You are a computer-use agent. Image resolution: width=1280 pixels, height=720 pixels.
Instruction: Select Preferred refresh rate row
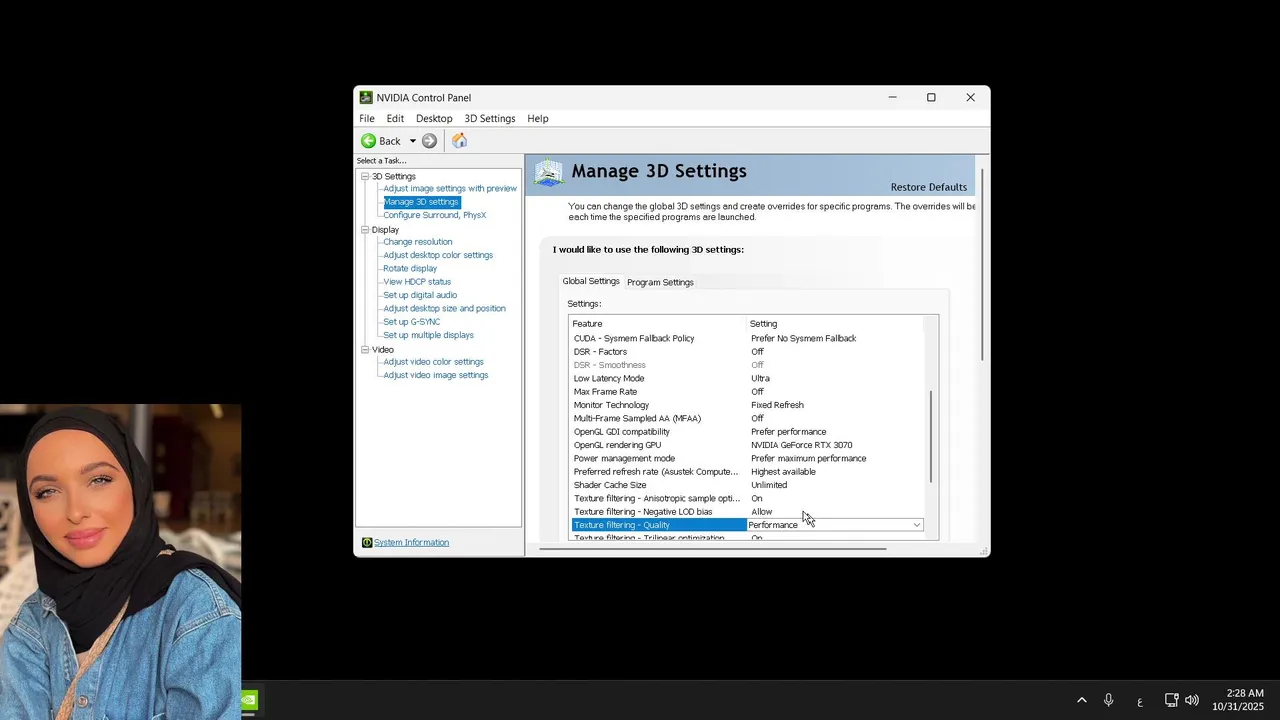point(747,472)
